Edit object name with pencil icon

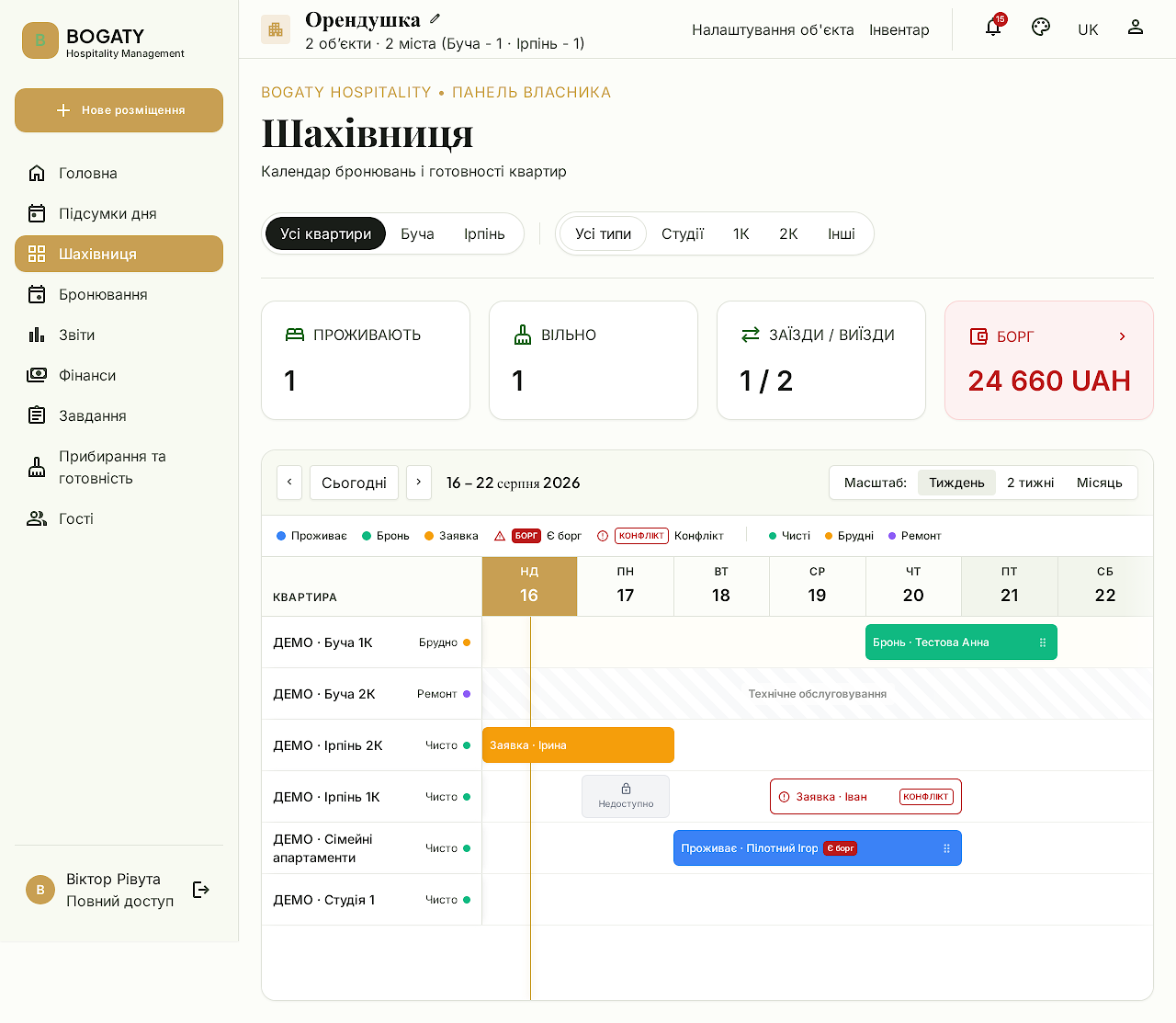(435, 18)
